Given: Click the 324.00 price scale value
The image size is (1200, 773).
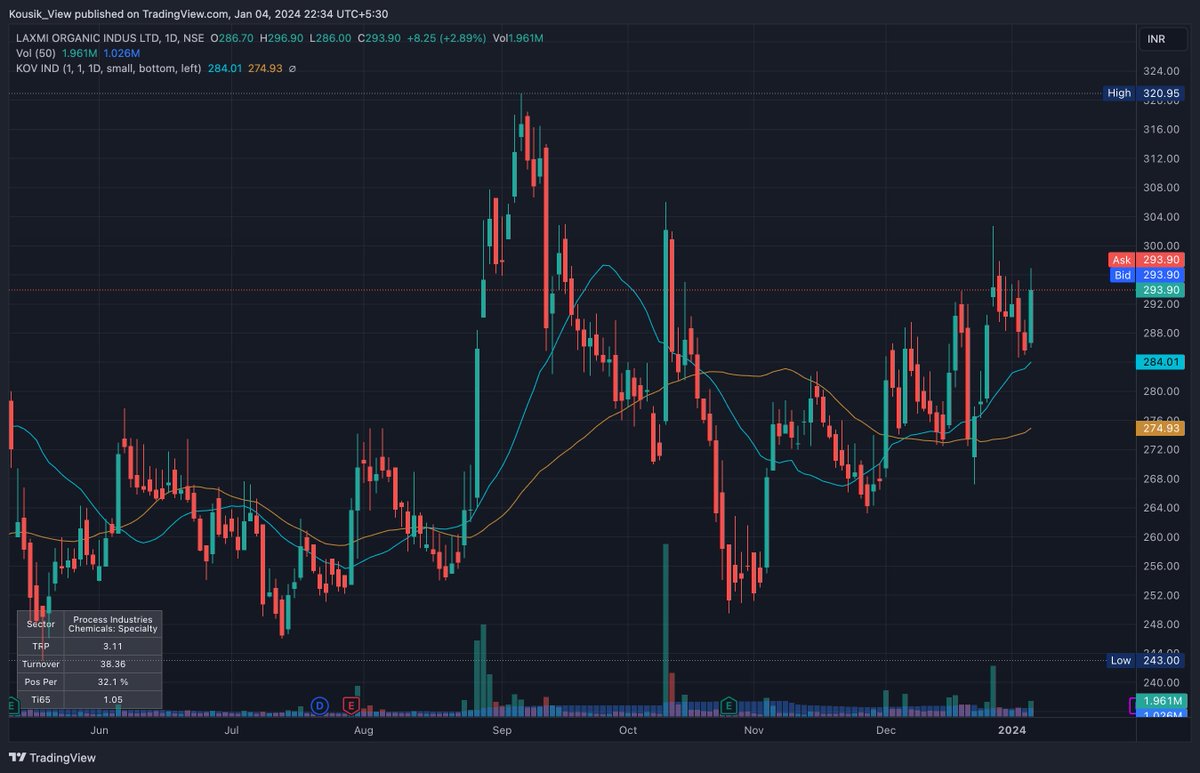Looking at the screenshot, I should click(1160, 71).
